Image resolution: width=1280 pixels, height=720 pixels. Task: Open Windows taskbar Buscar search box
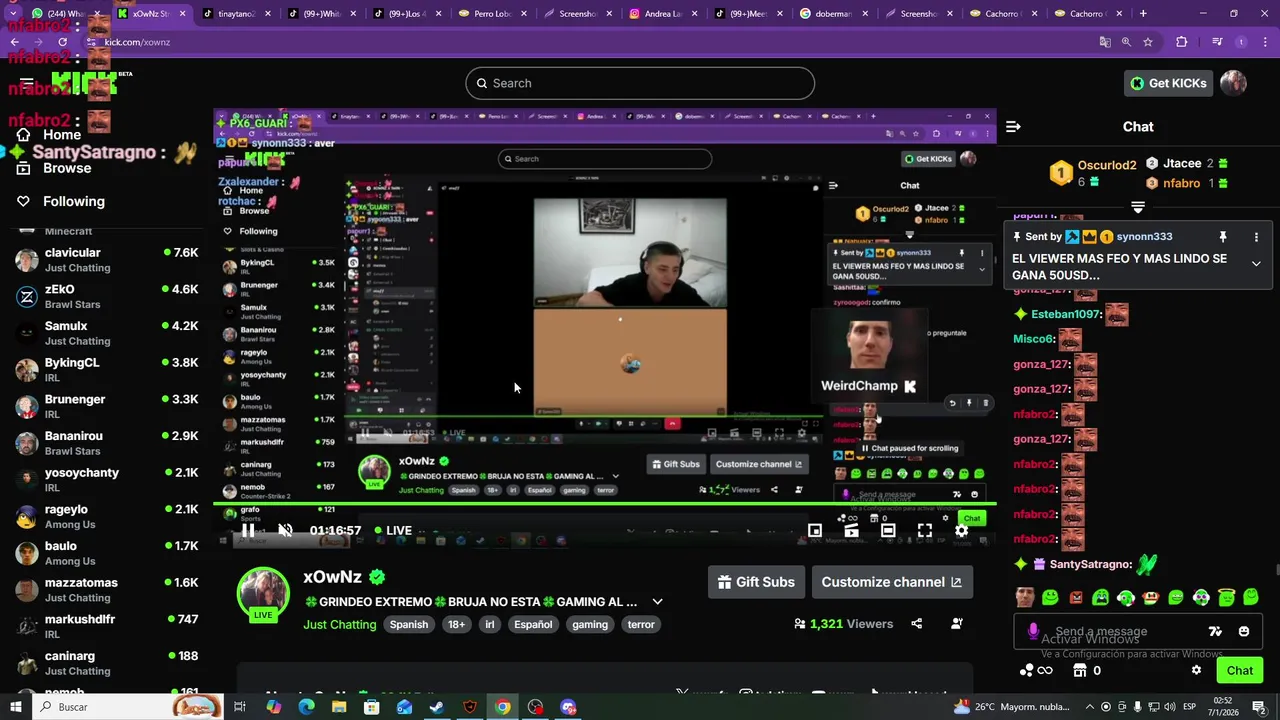(127, 707)
